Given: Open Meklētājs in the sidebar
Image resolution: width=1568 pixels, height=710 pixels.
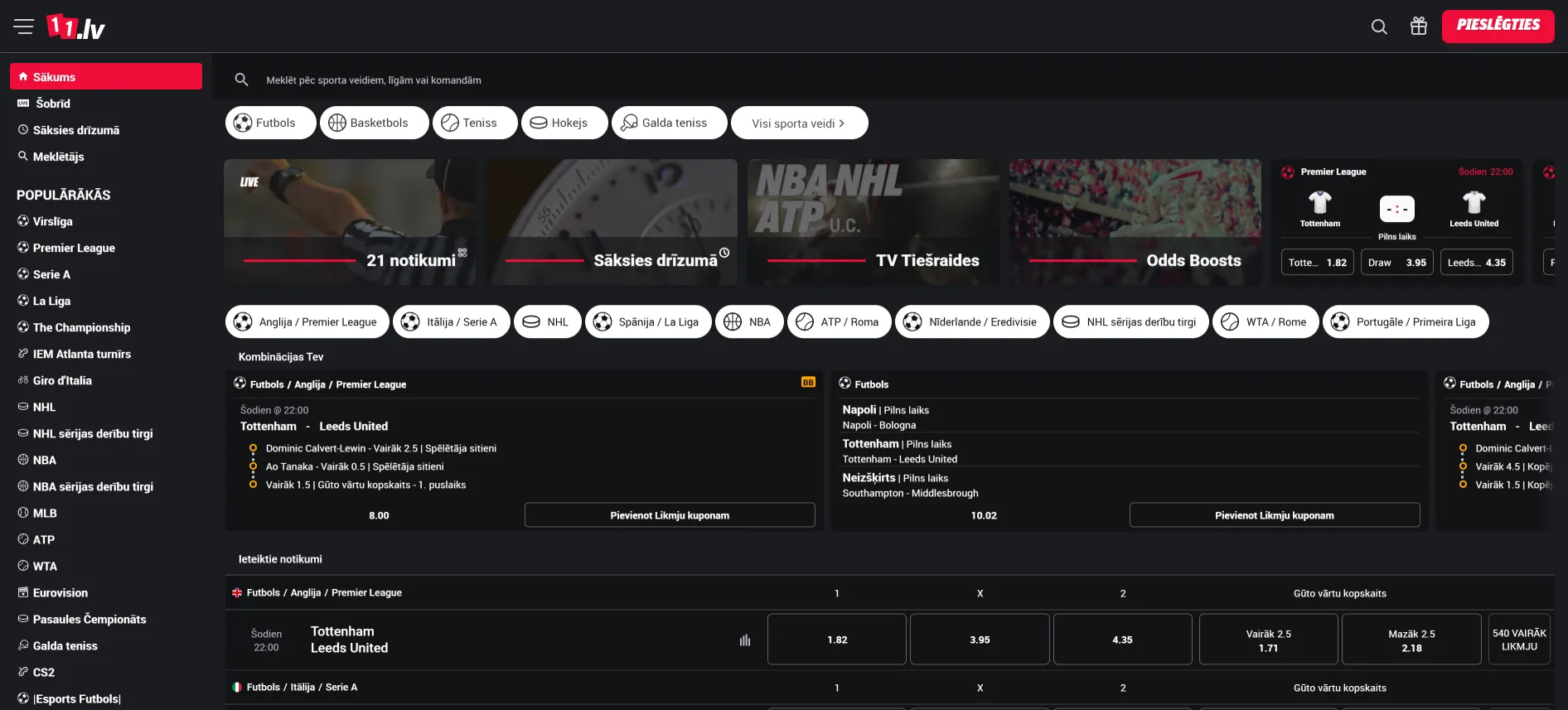Looking at the screenshot, I should click(x=106, y=157).
